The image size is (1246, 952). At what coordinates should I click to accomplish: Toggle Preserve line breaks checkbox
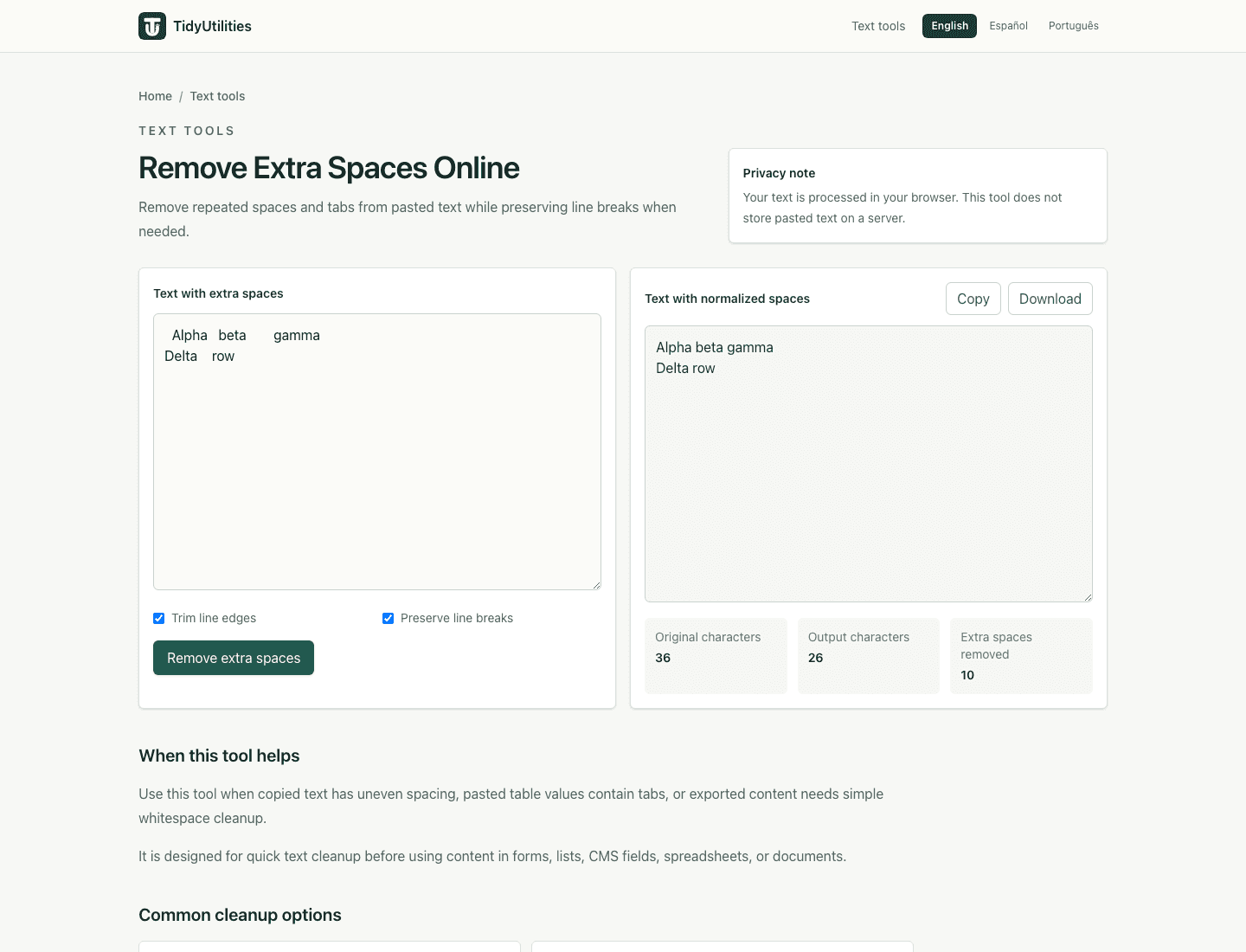[x=389, y=618]
